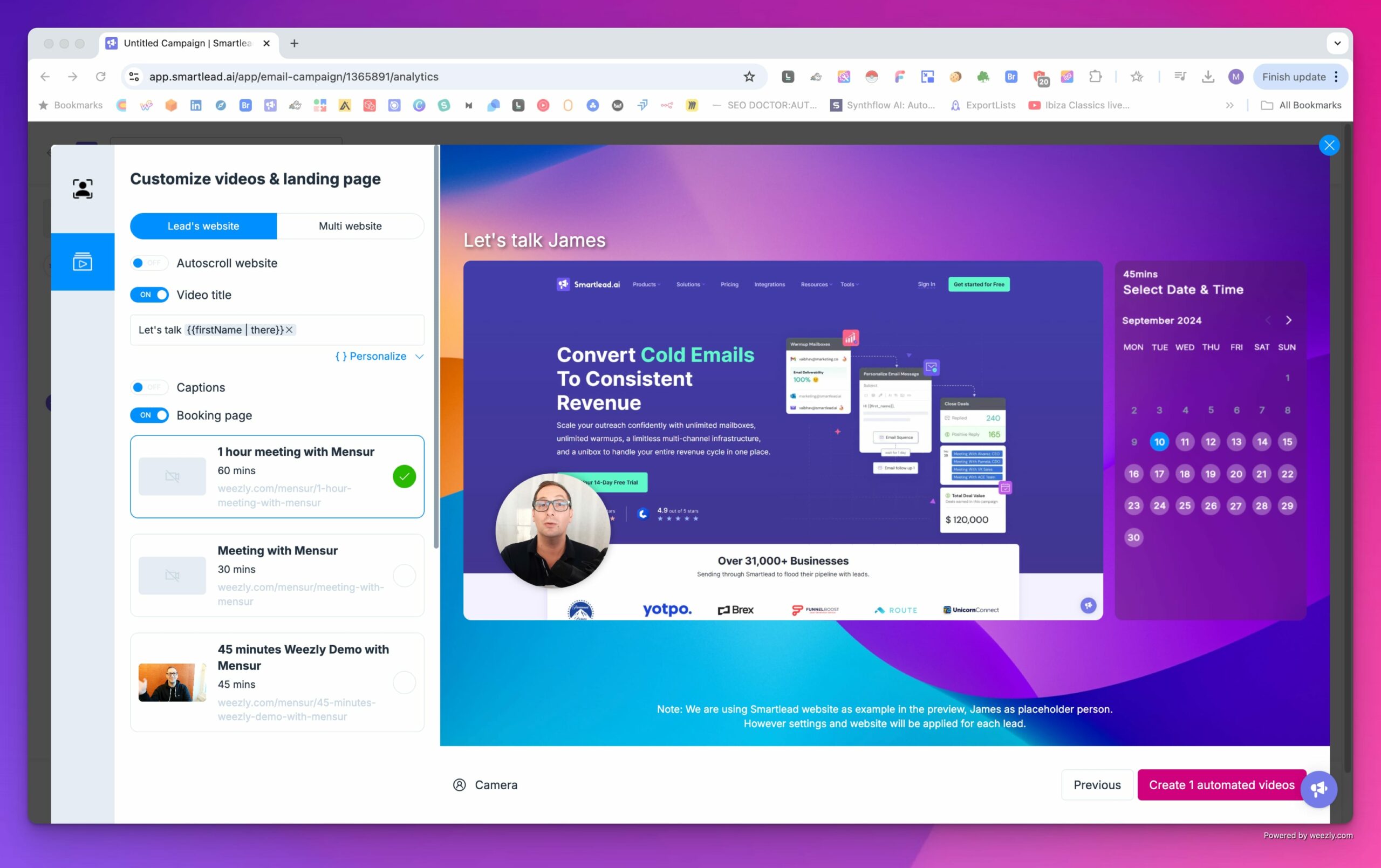Click the Previous button
This screenshot has width=1381, height=868.
coord(1097,784)
